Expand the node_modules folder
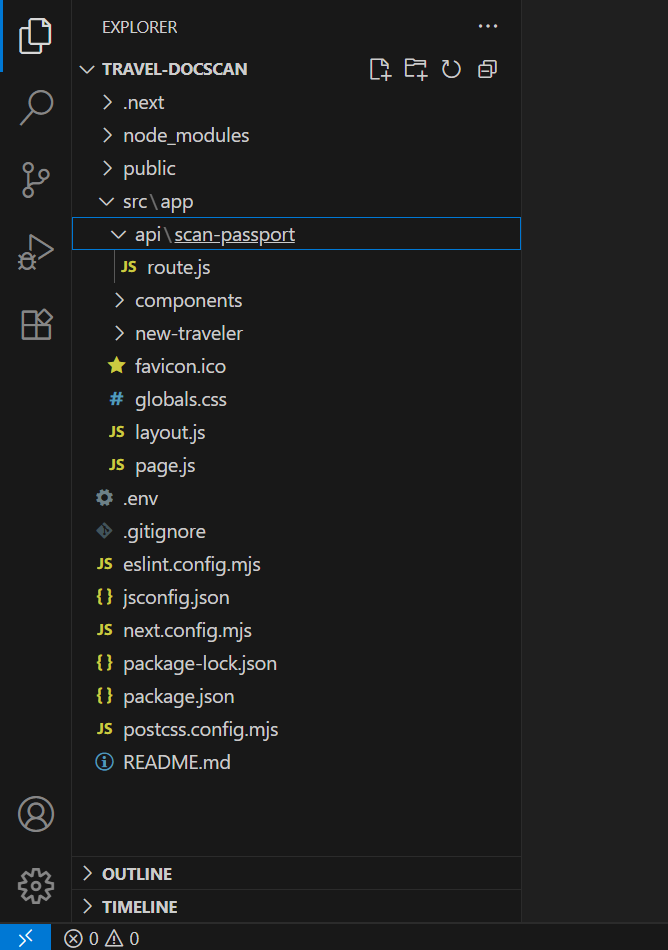This screenshot has height=950, width=668. point(296,135)
